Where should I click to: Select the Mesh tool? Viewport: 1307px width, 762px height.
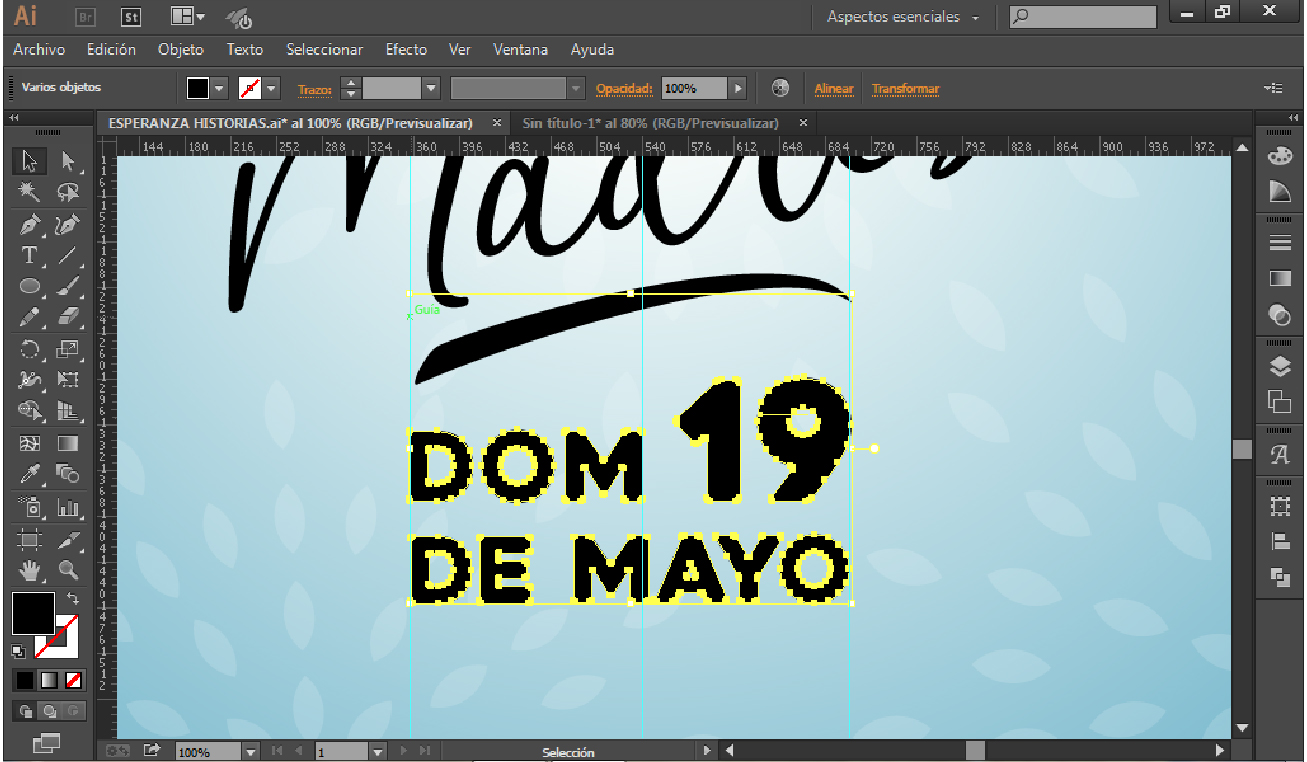coord(30,443)
